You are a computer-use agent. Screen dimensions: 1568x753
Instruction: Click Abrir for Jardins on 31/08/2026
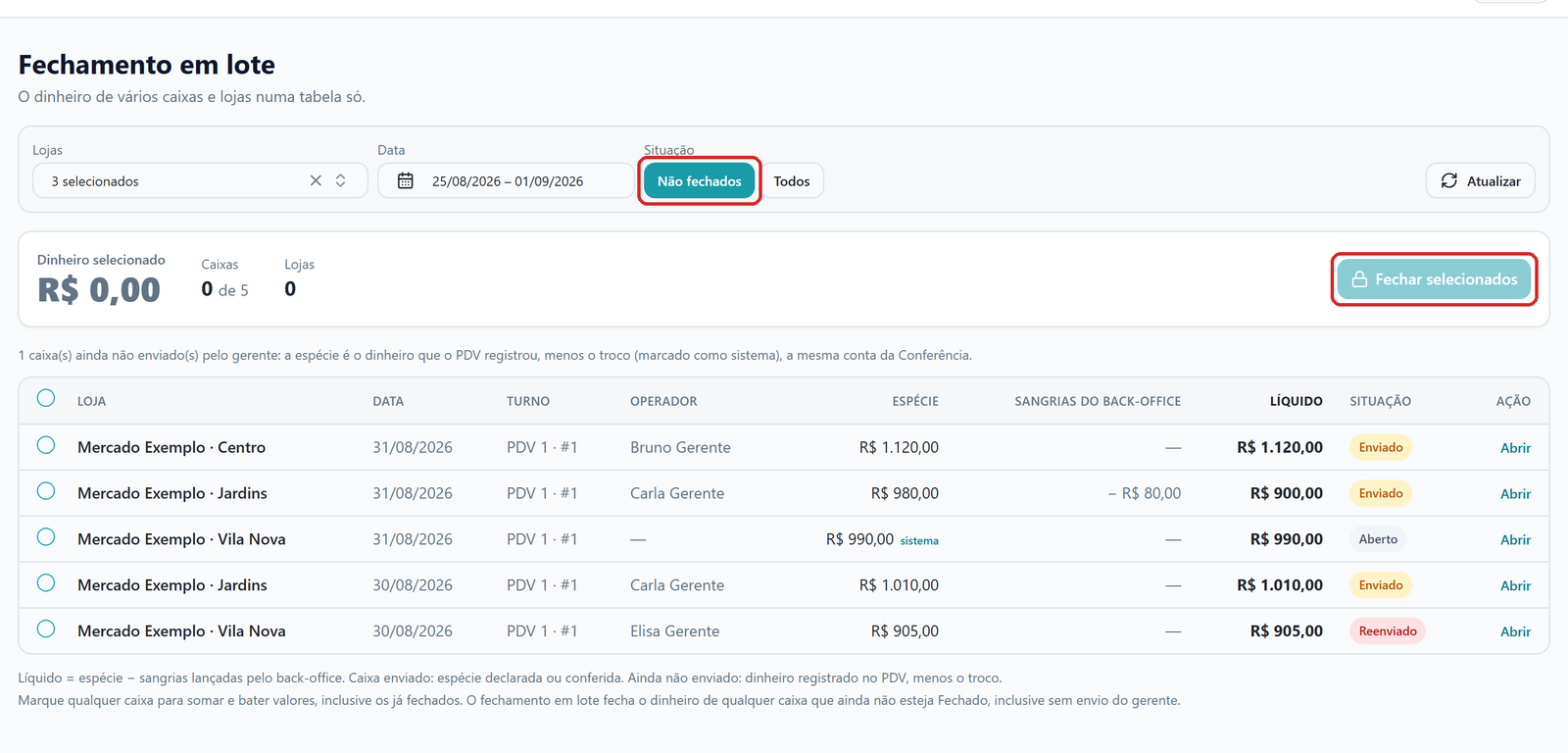[x=1515, y=494]
